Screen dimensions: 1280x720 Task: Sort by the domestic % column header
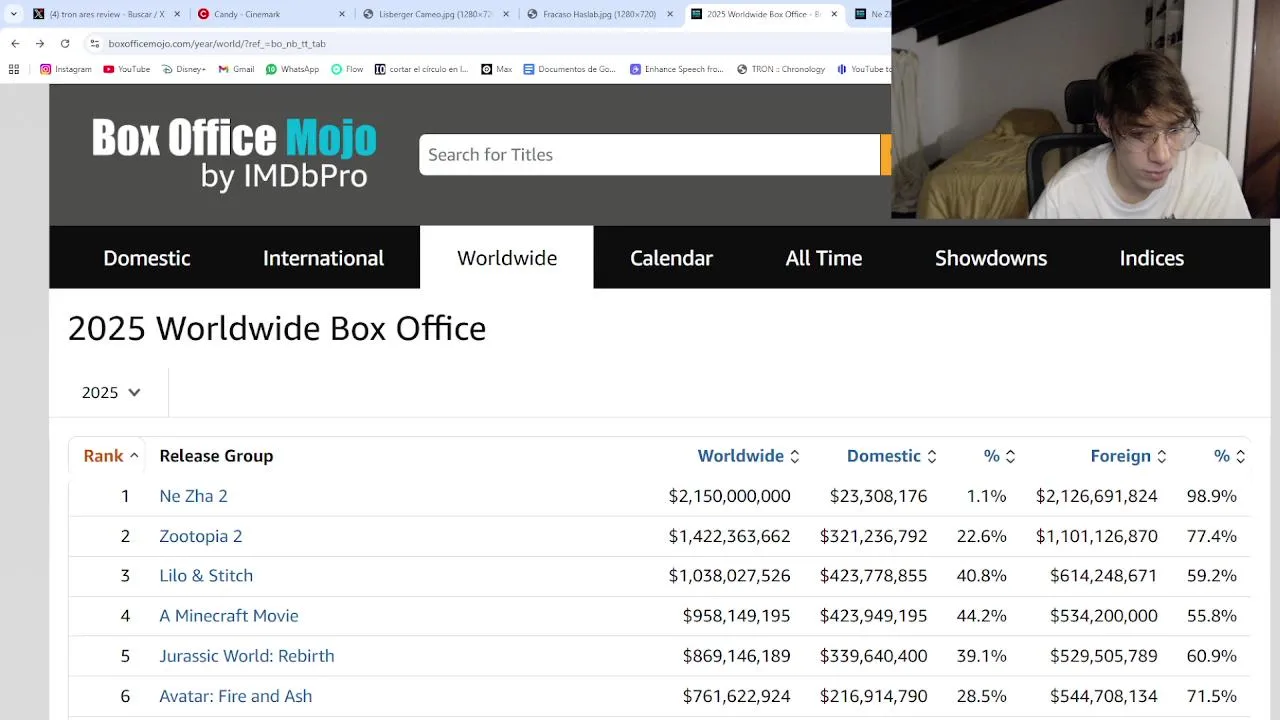(999, 456)
